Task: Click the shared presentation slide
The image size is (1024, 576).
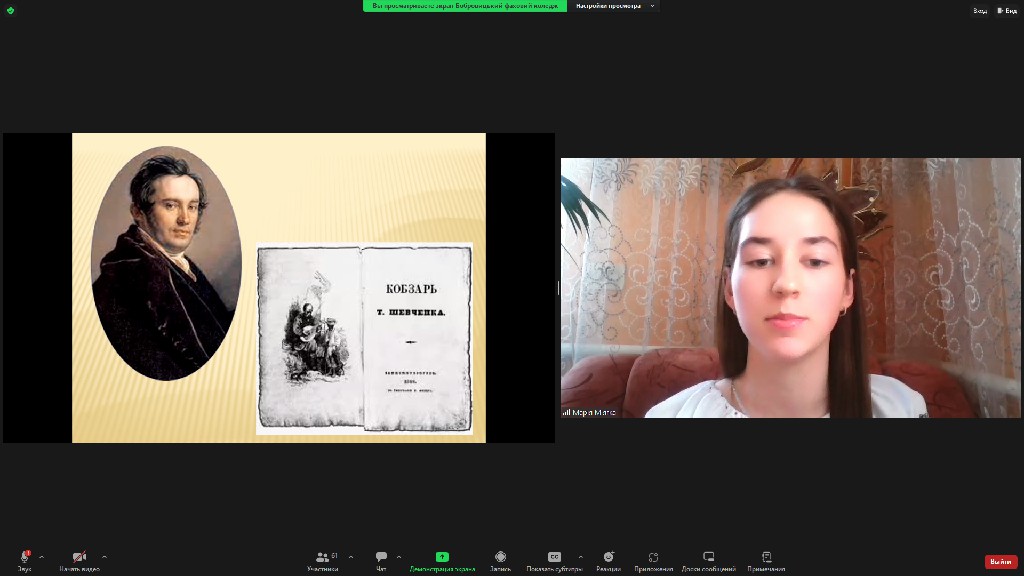Action: [x=279, y=288]
